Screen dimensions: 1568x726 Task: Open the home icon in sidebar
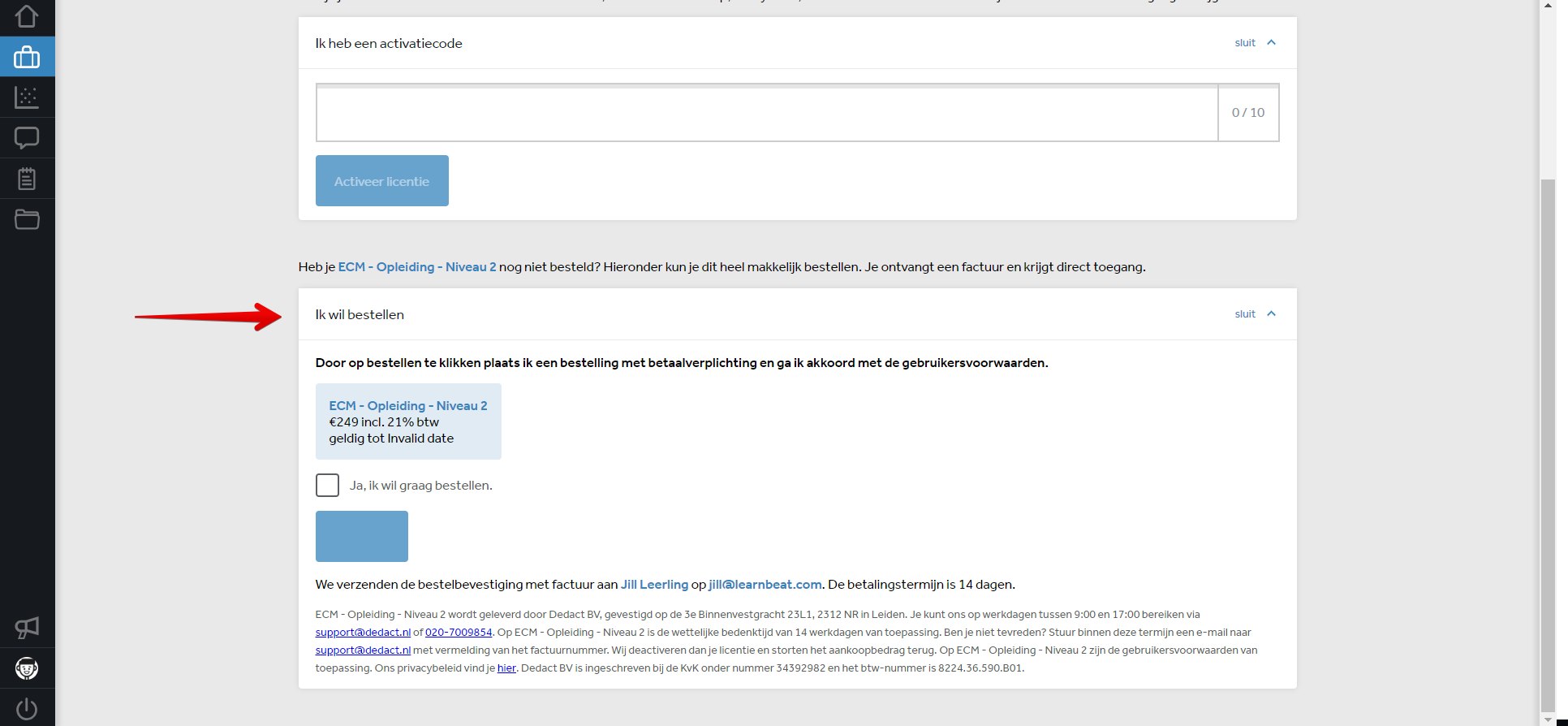(27, 16)
